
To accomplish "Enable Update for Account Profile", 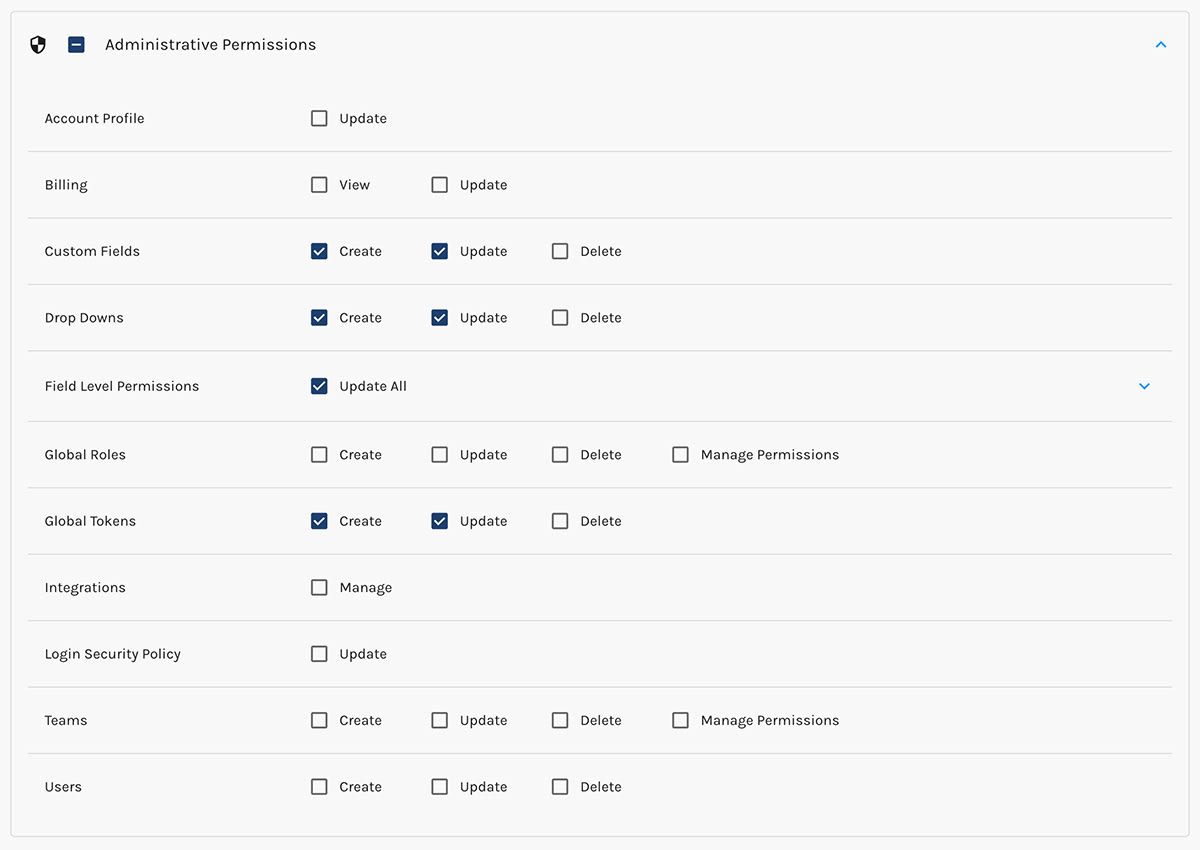I will [x=319, y=118].
